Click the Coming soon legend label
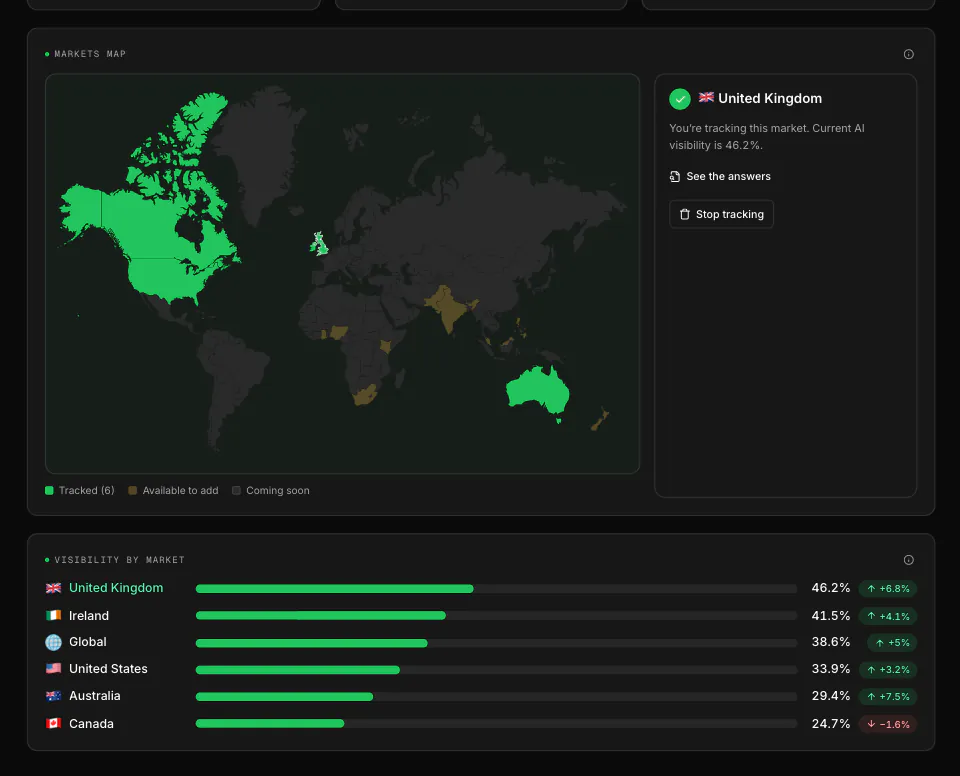Screen dimensions: 960x776 coord(278,491)
